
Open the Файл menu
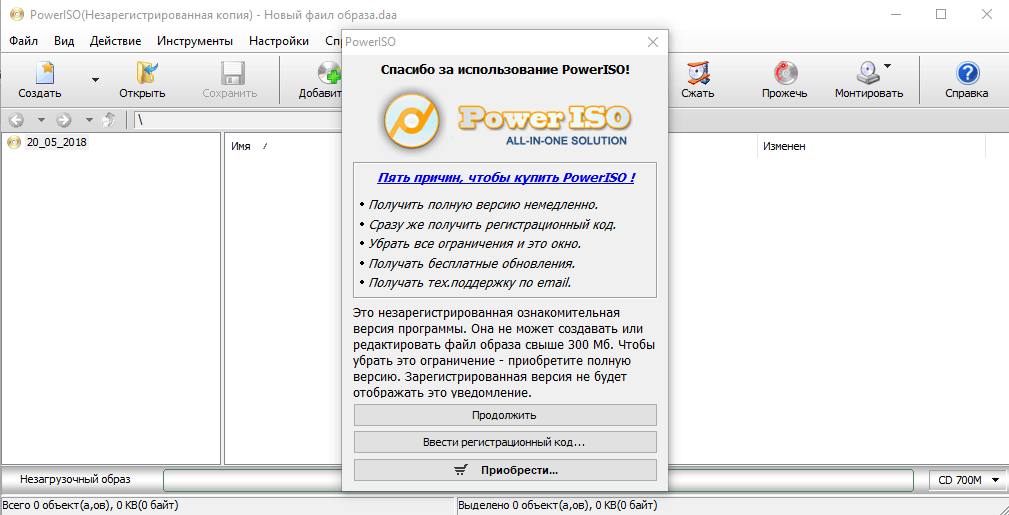click(24, 41)
